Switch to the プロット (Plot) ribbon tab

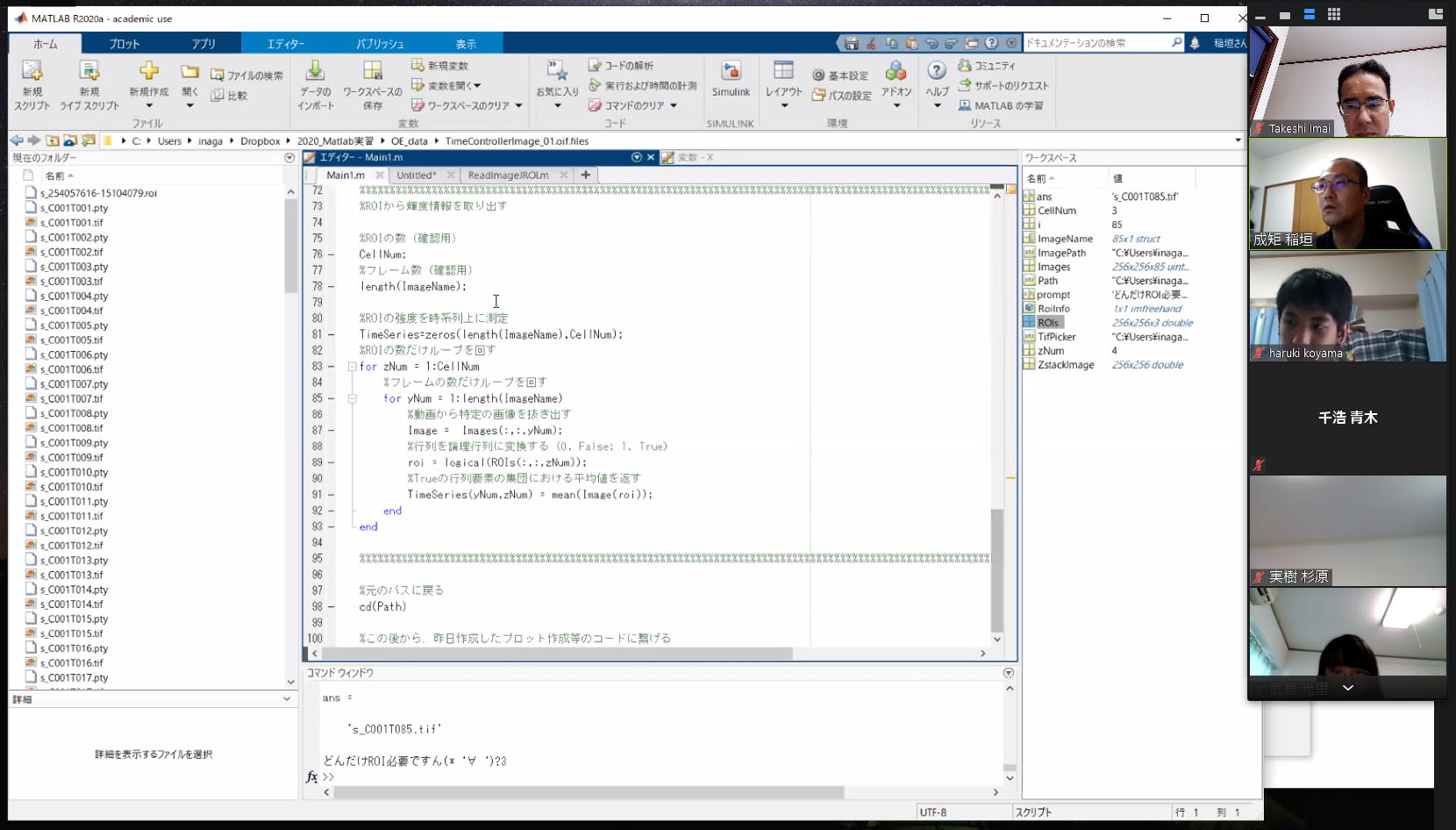(125, 44)
